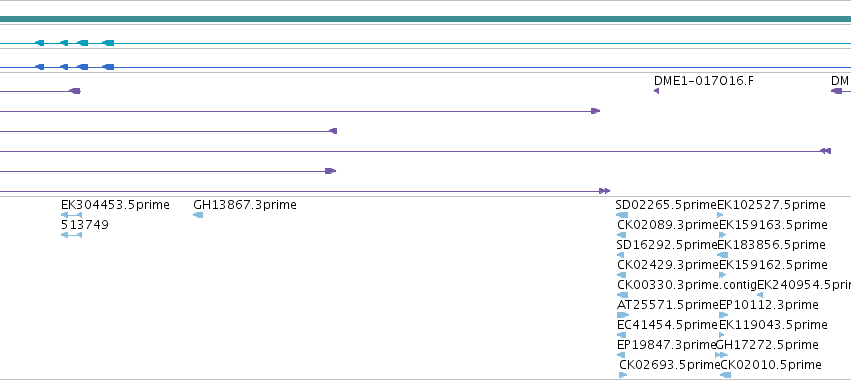Select the double-arrow glyph under EK304453.5prime
851x380 pixels.
click(72, 215)
